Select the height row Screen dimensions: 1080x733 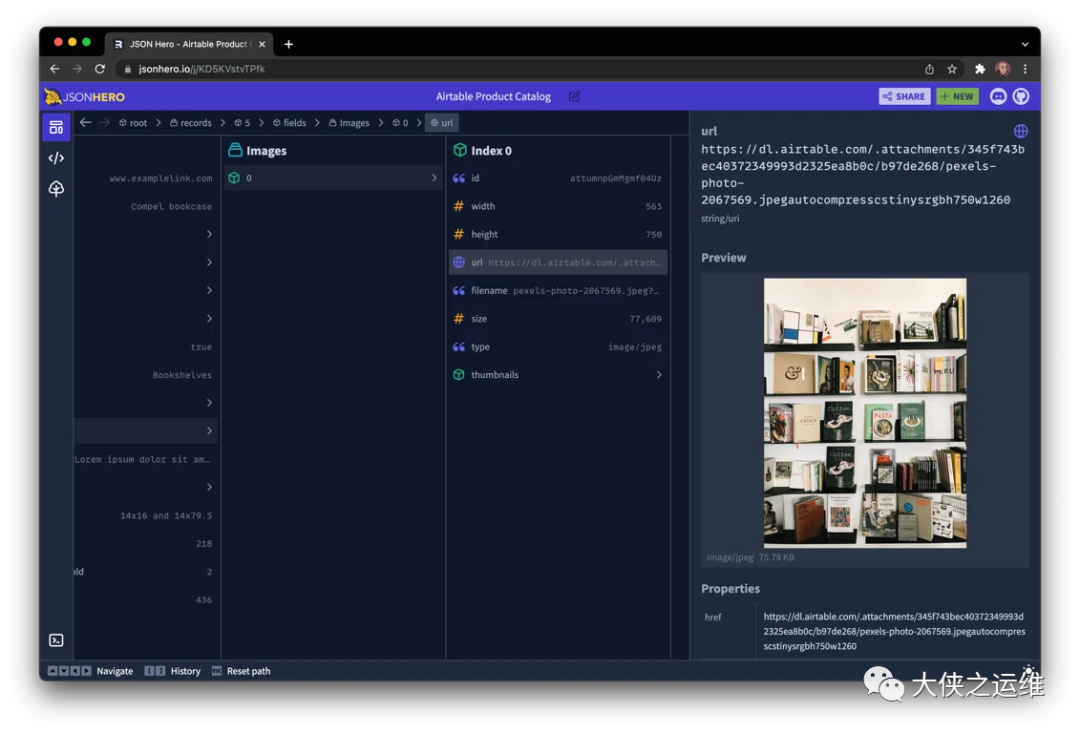click(x=558, y=234)
